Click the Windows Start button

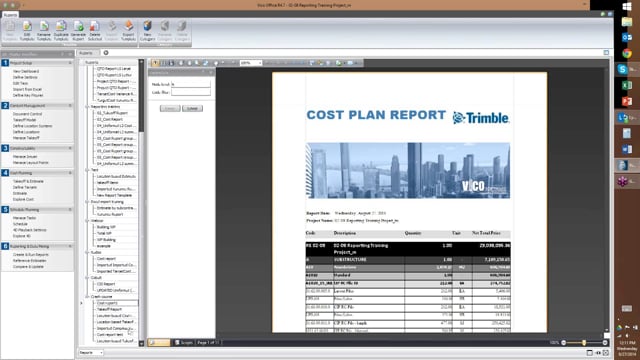pyautogui.click(x=627, y=7)
